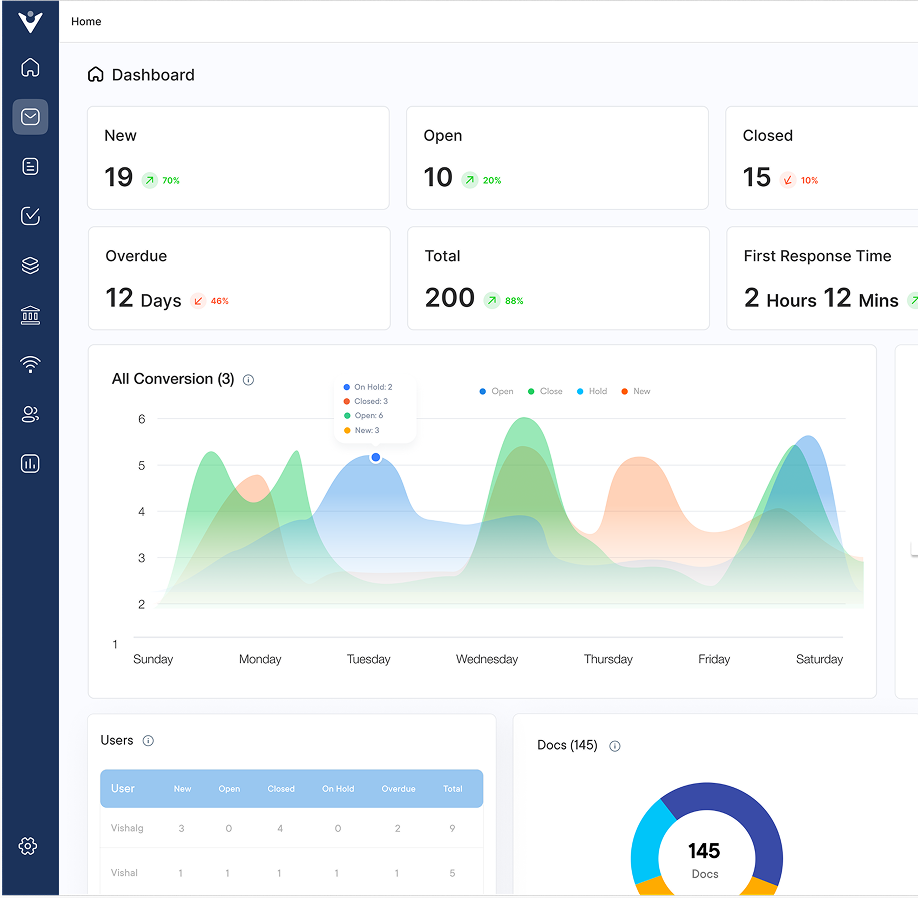This screenshot has height=898, width=918.
Task: Click the On Hold column header
Action: (x=338, y=789)
